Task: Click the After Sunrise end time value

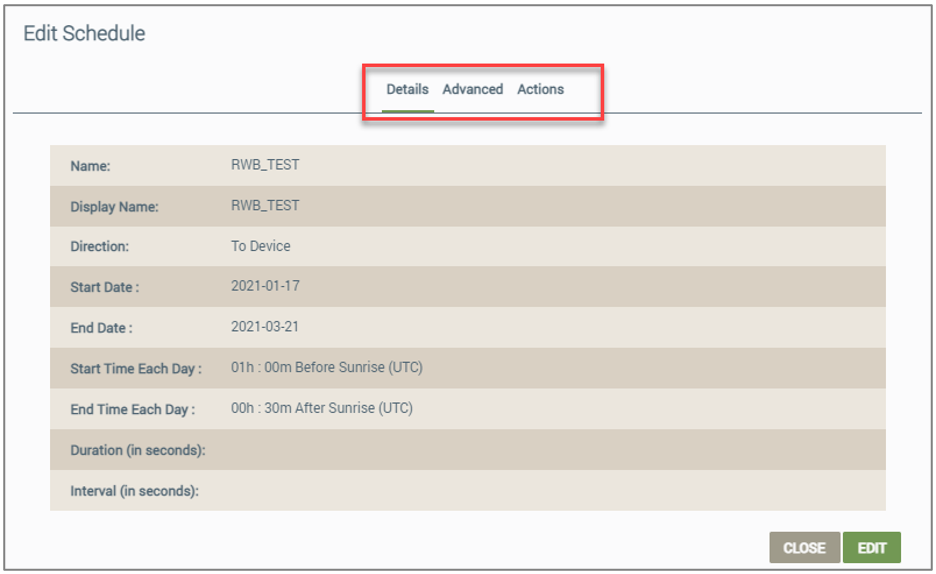Action: point(321,408)
